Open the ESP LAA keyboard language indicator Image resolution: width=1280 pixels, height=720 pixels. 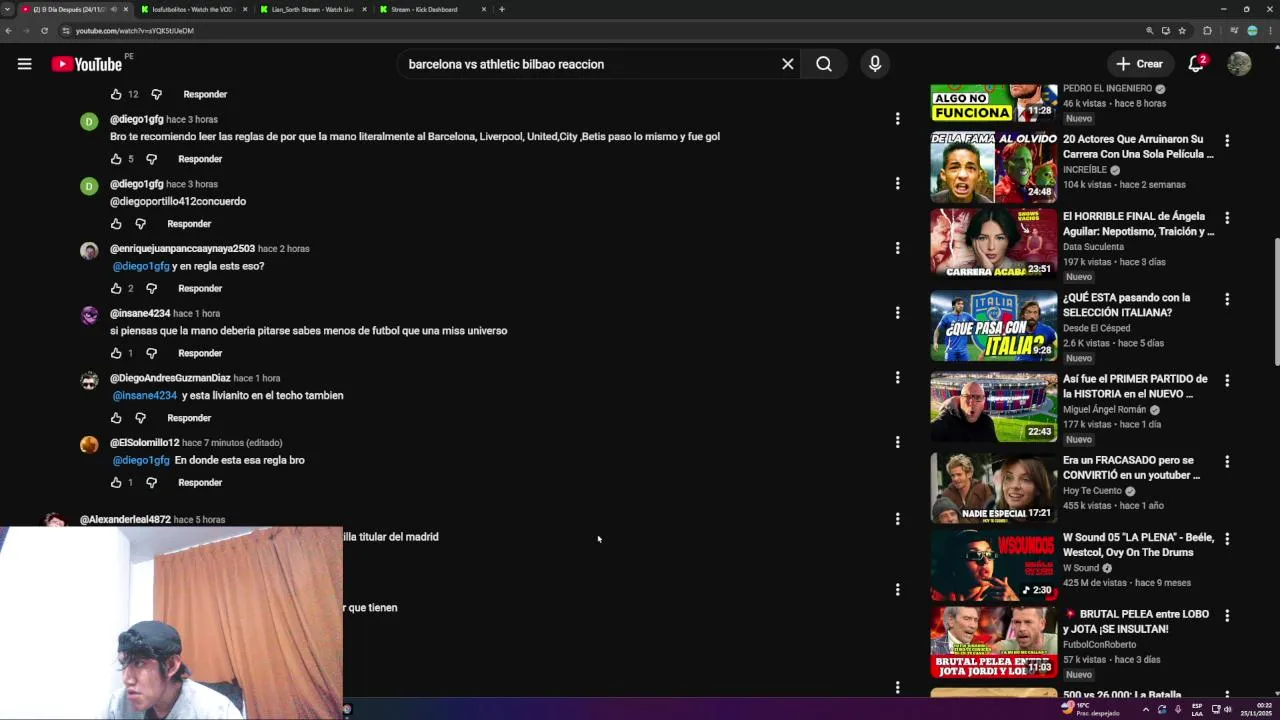(x=1198, y=709)
